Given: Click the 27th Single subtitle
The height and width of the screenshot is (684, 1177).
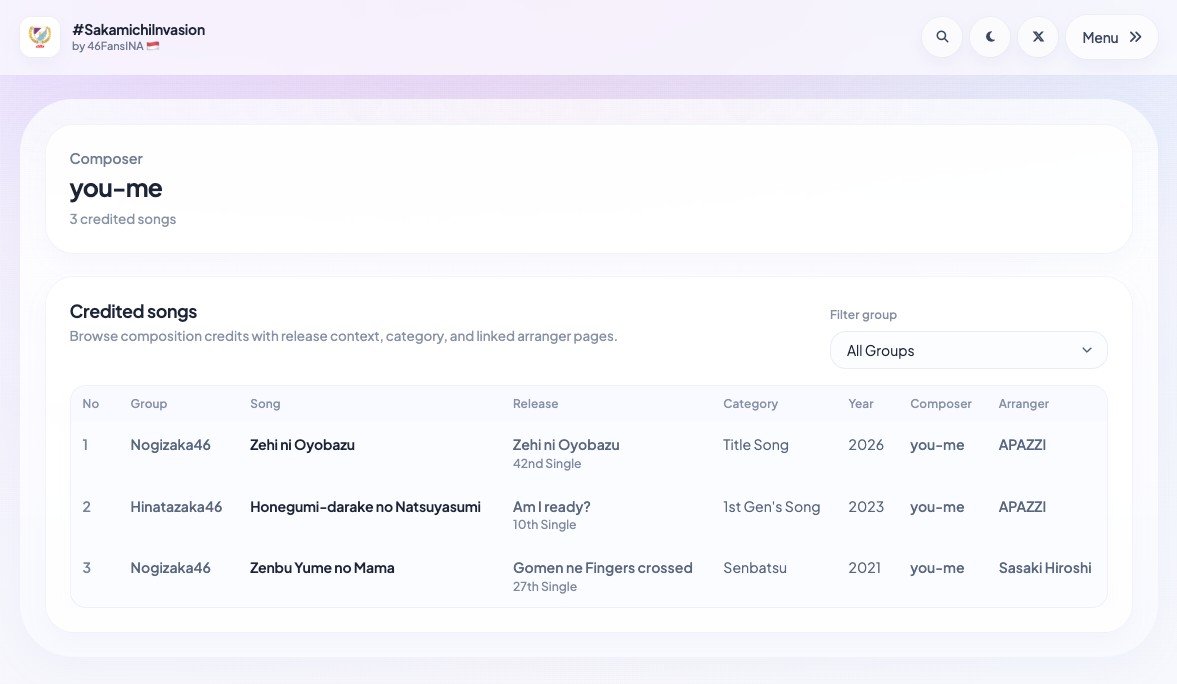Looking at the screenshot, I should (545, 586).
